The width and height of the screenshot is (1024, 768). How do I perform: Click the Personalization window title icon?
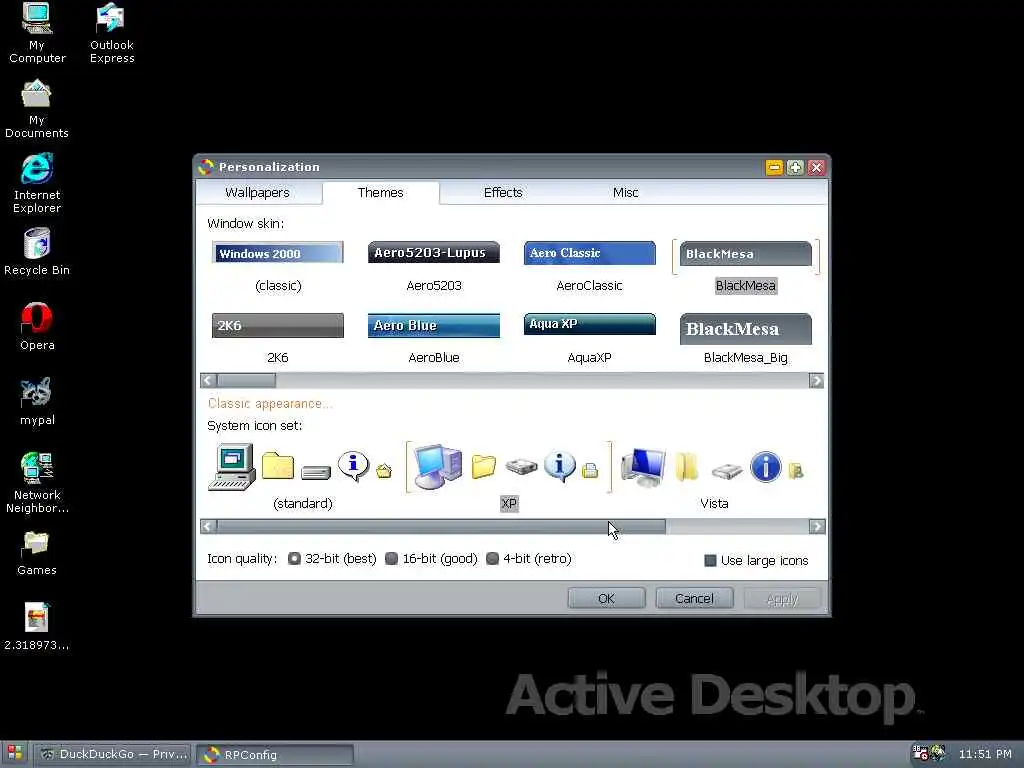(x=206, y=167)
